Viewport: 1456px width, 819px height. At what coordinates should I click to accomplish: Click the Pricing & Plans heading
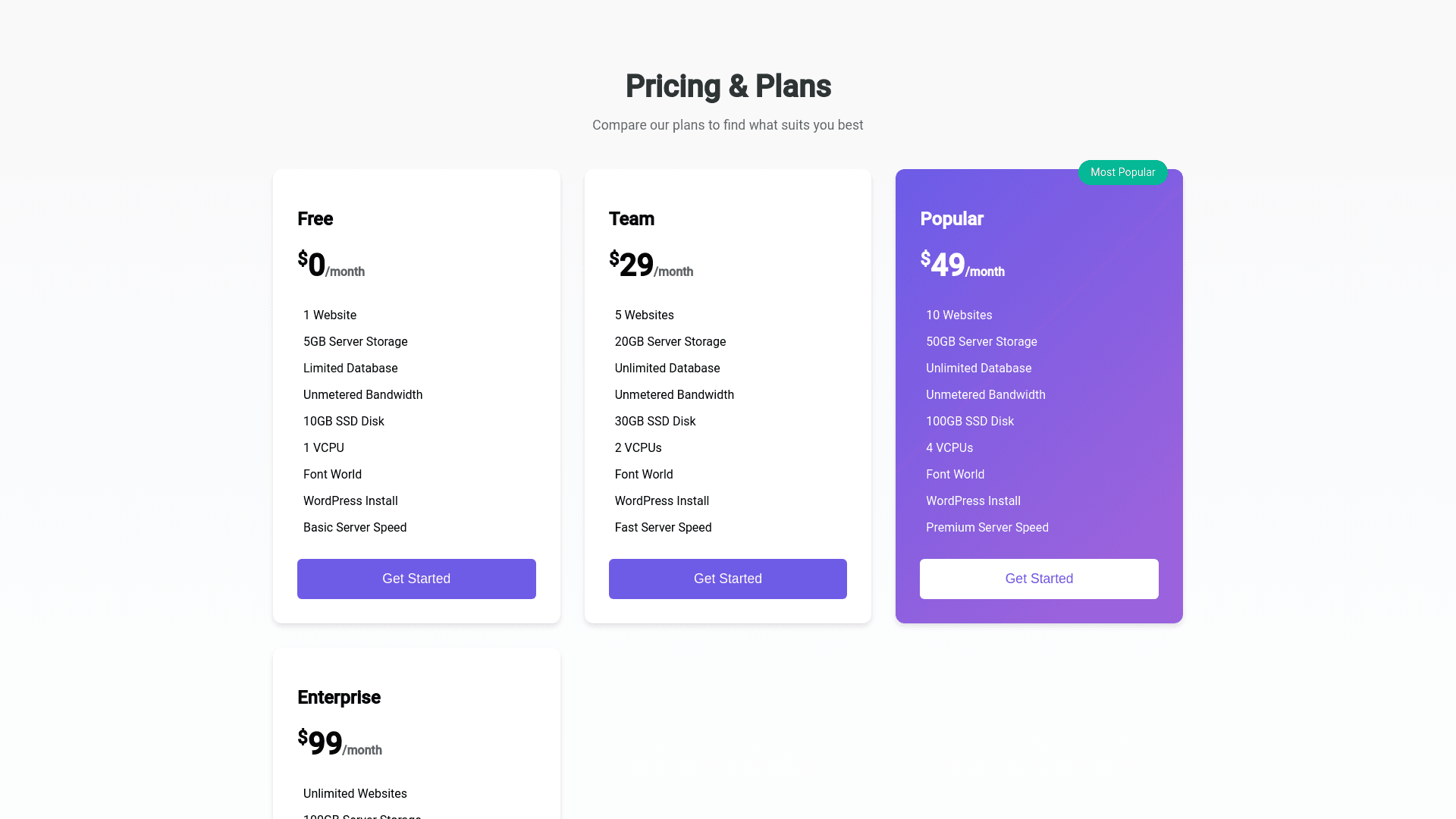pyautogui.click(x=728, y=86)
